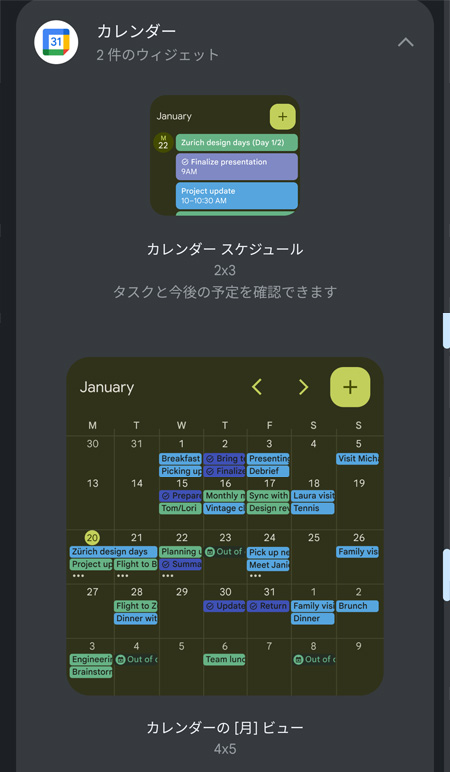Viewport: 450px width, 772px height.
Task: Select the month view widget January title
Action: tap(107, 387)
